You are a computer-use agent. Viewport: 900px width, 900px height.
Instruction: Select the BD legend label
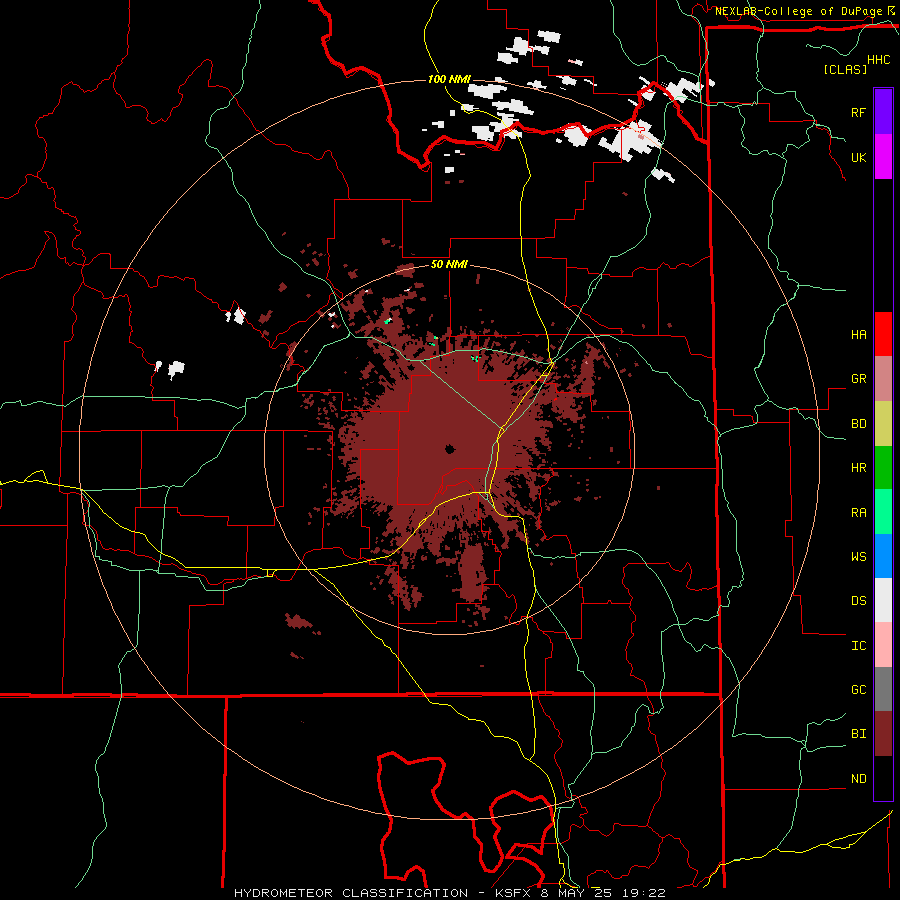(x=858, y=424)
